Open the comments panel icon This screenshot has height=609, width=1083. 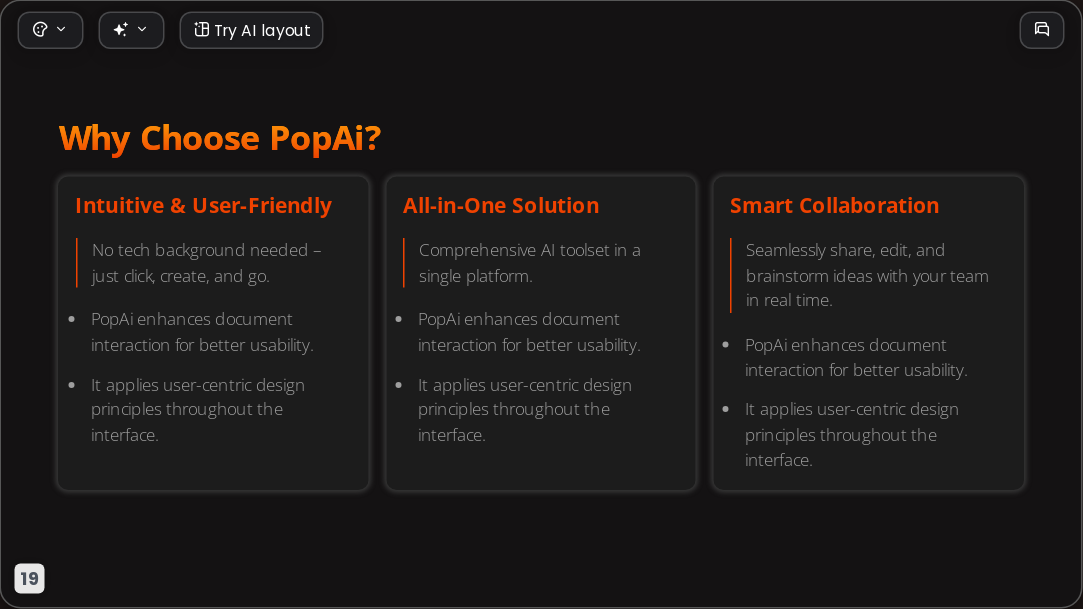[1042, 30]
